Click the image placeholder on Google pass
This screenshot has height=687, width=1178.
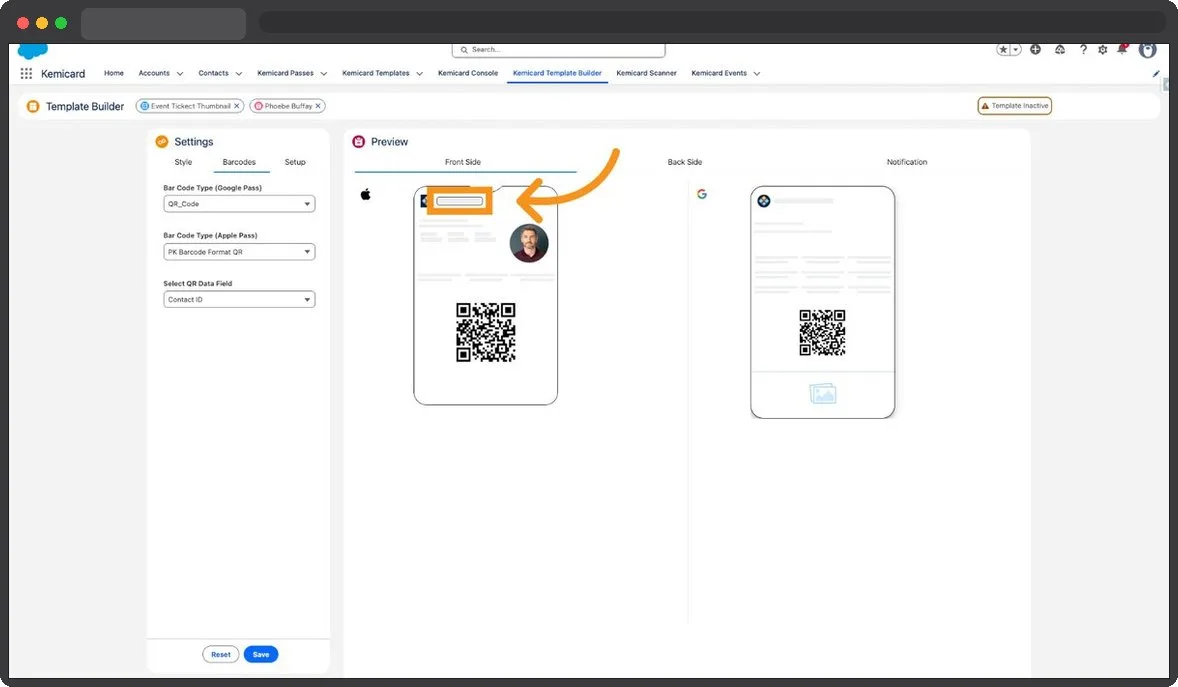(x=823, y=393)
